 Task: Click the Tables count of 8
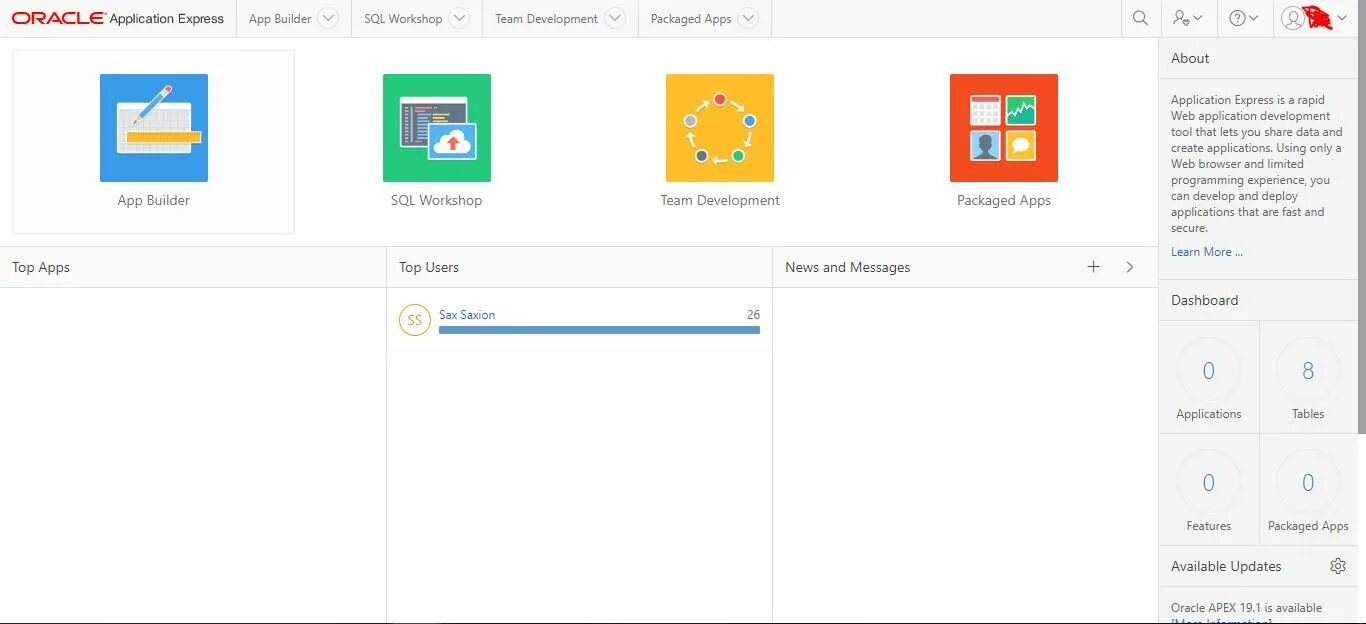pyautogui.click(x=1308, y=371)
